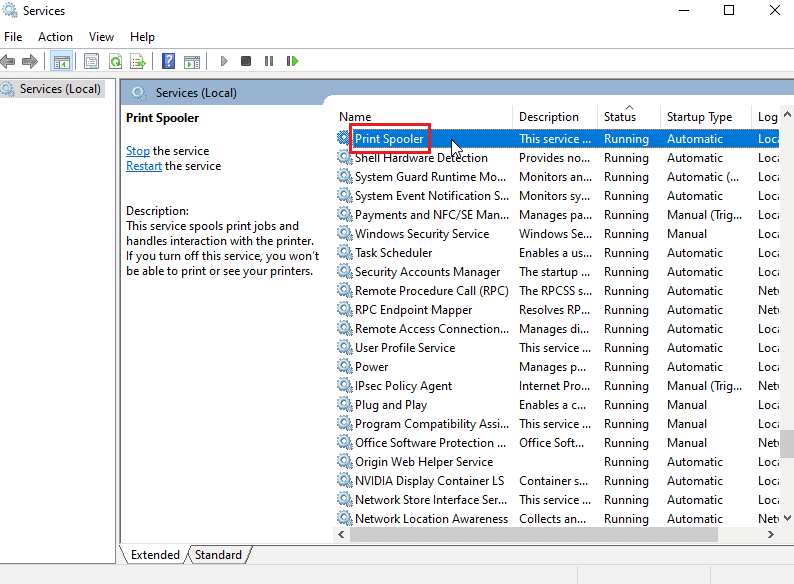
Task: Sort by the Status column header
Action: [x=629, y=117]
